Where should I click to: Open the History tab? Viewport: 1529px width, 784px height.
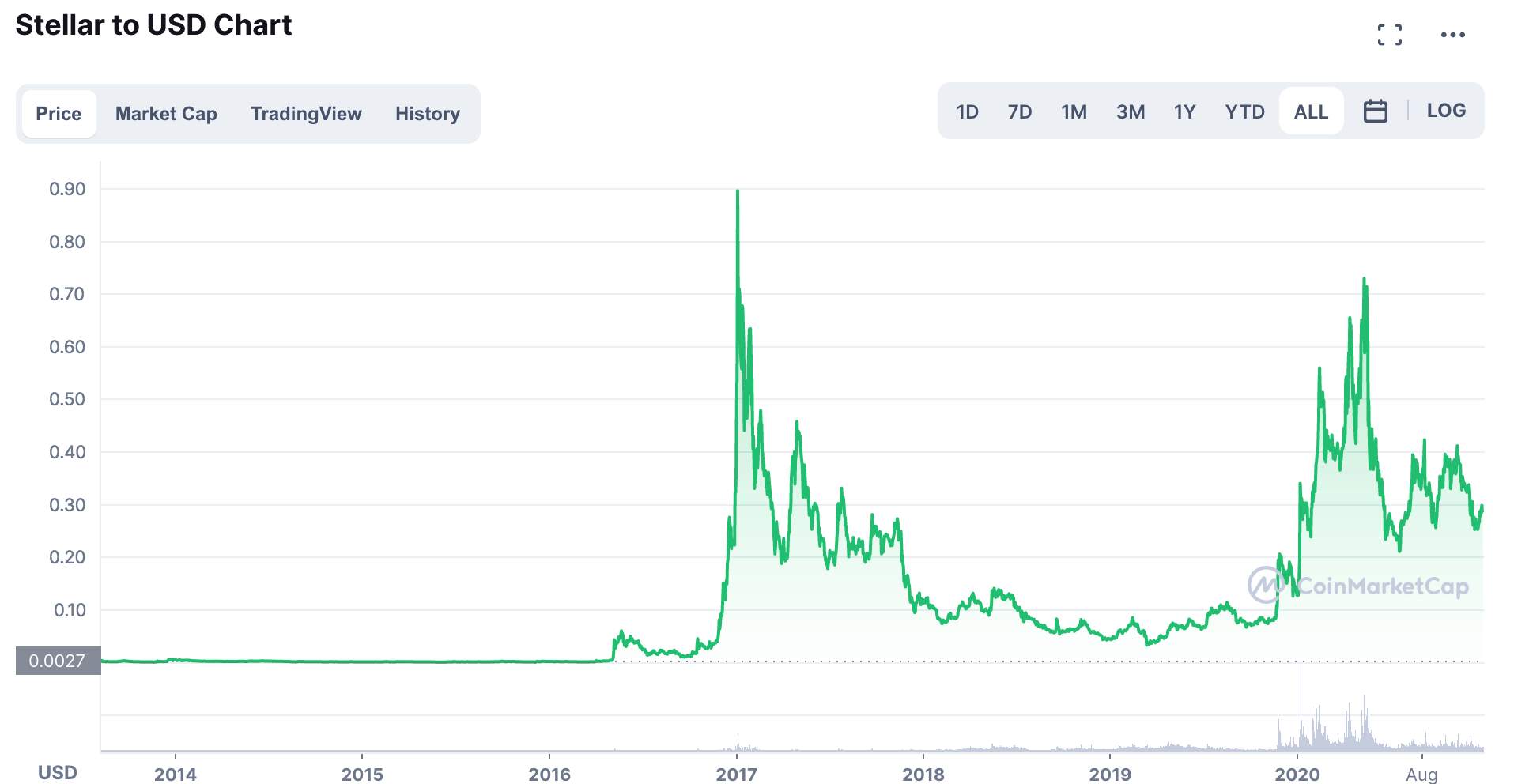[428, 114]
